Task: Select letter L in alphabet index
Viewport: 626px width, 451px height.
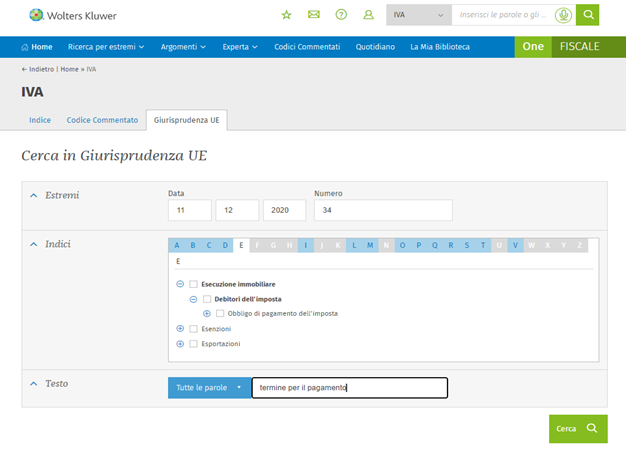Action: point(354,245)
